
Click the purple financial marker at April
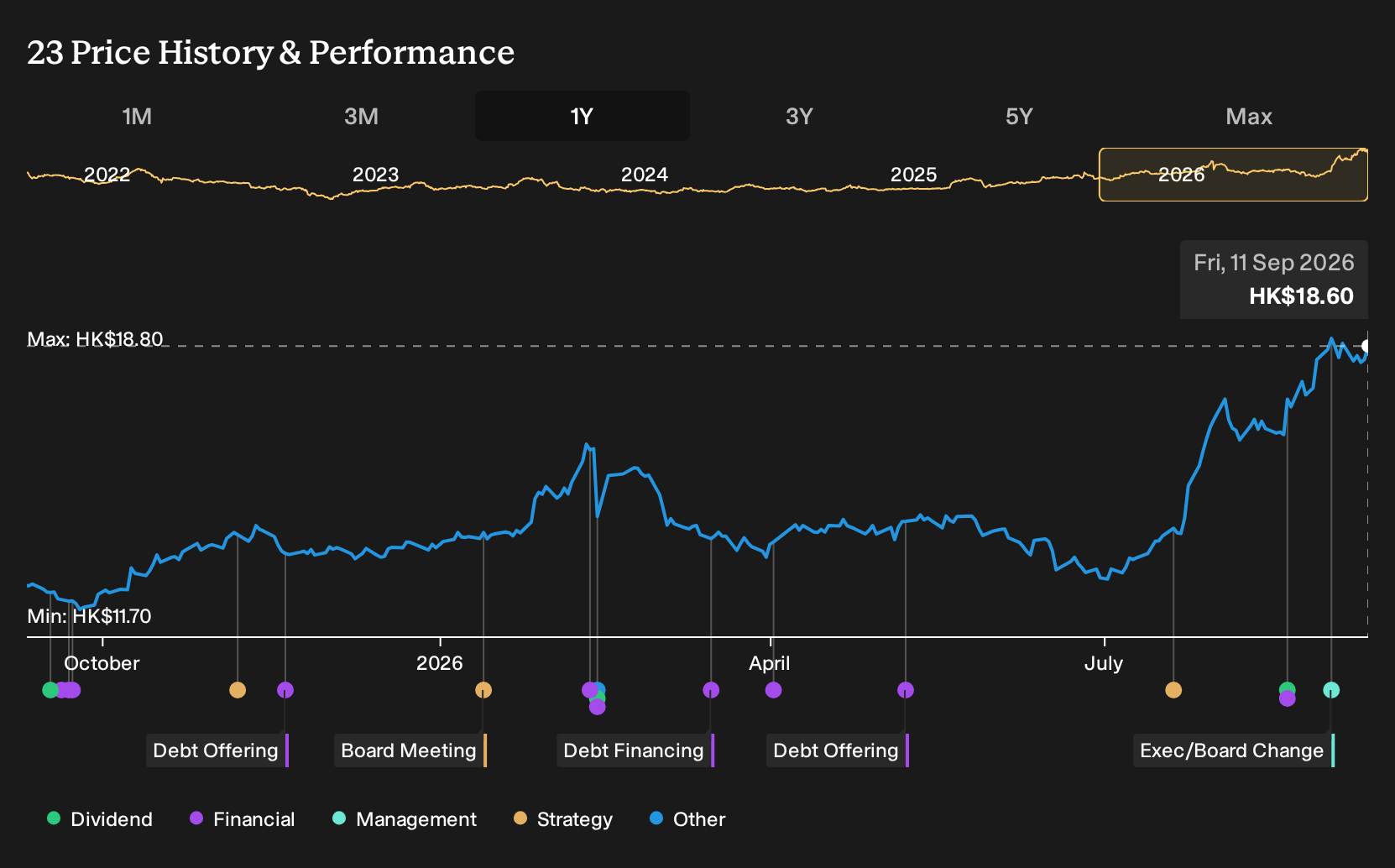pos(774,690)
